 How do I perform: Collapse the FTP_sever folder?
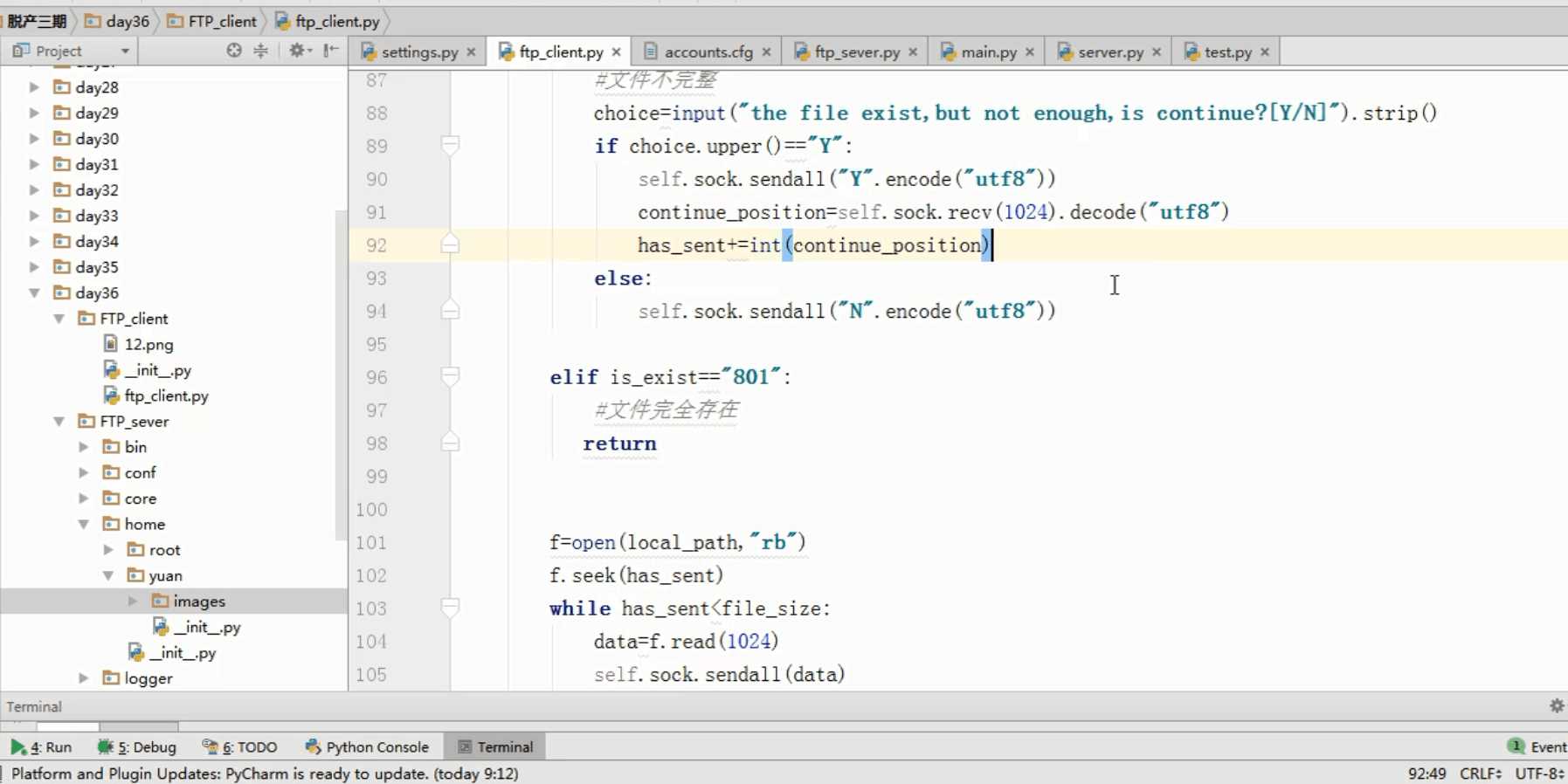(59, 421)
